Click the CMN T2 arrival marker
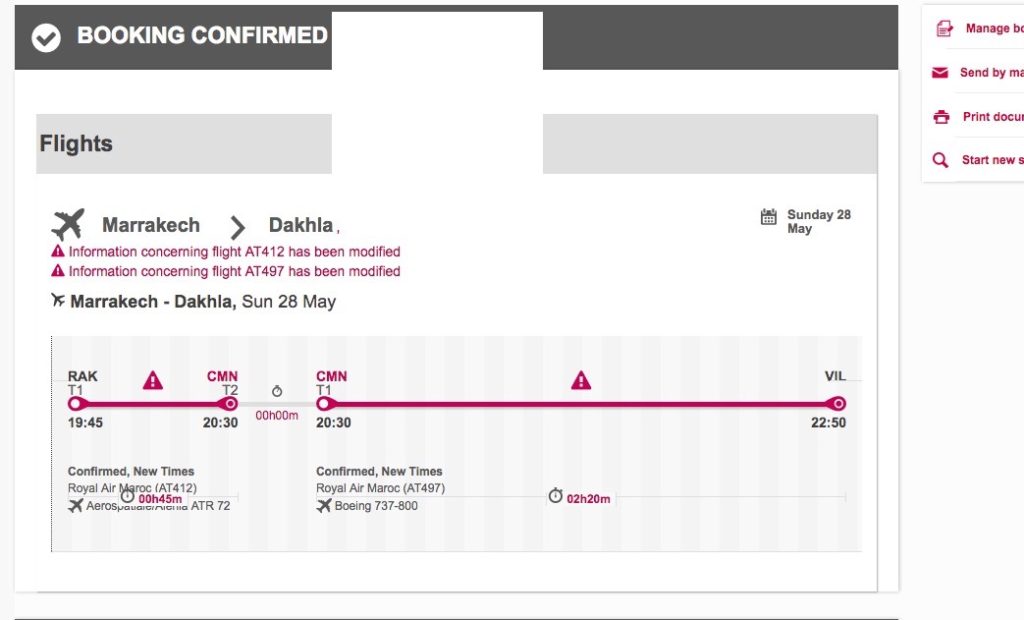1024x620 pixels. click(230, 404)
